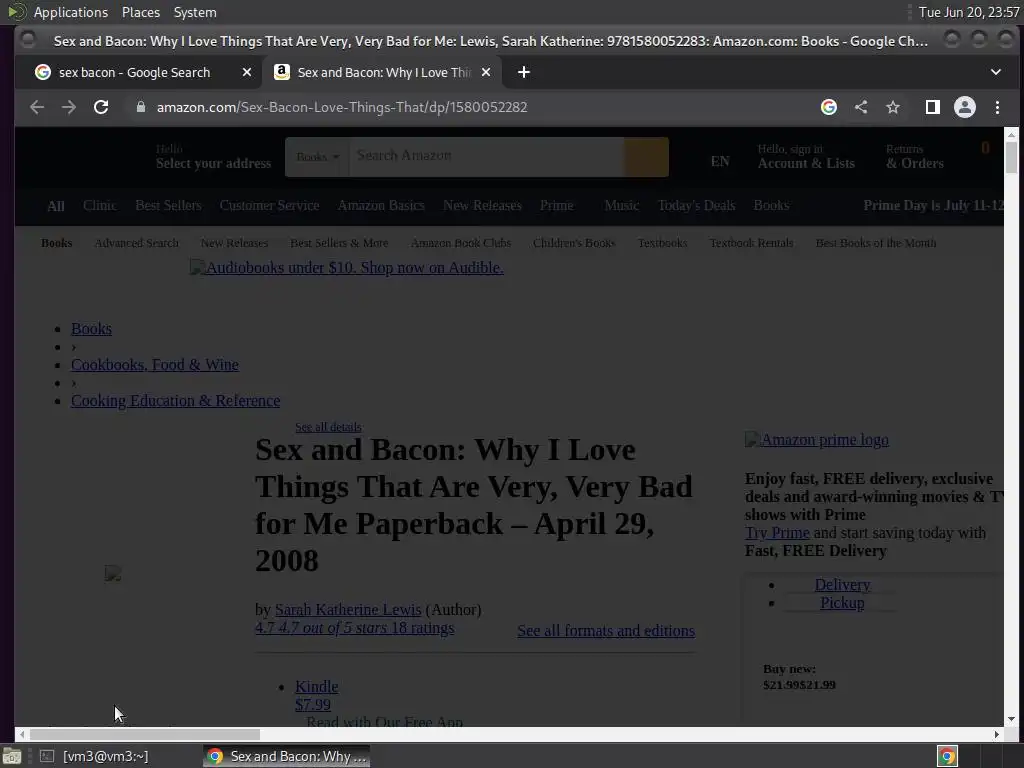Click See all formats and editions
Viewport: 1024px width, 768px height.
(606, 631)
